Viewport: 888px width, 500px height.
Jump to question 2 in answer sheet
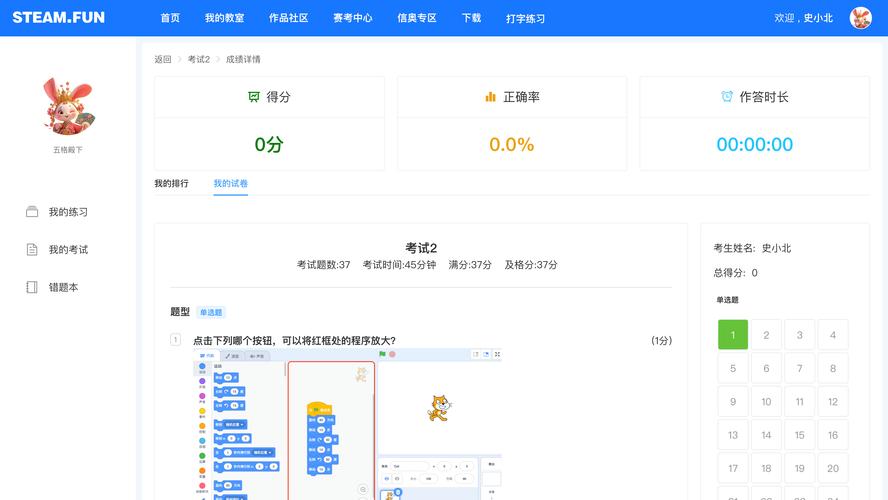(766, 335)
